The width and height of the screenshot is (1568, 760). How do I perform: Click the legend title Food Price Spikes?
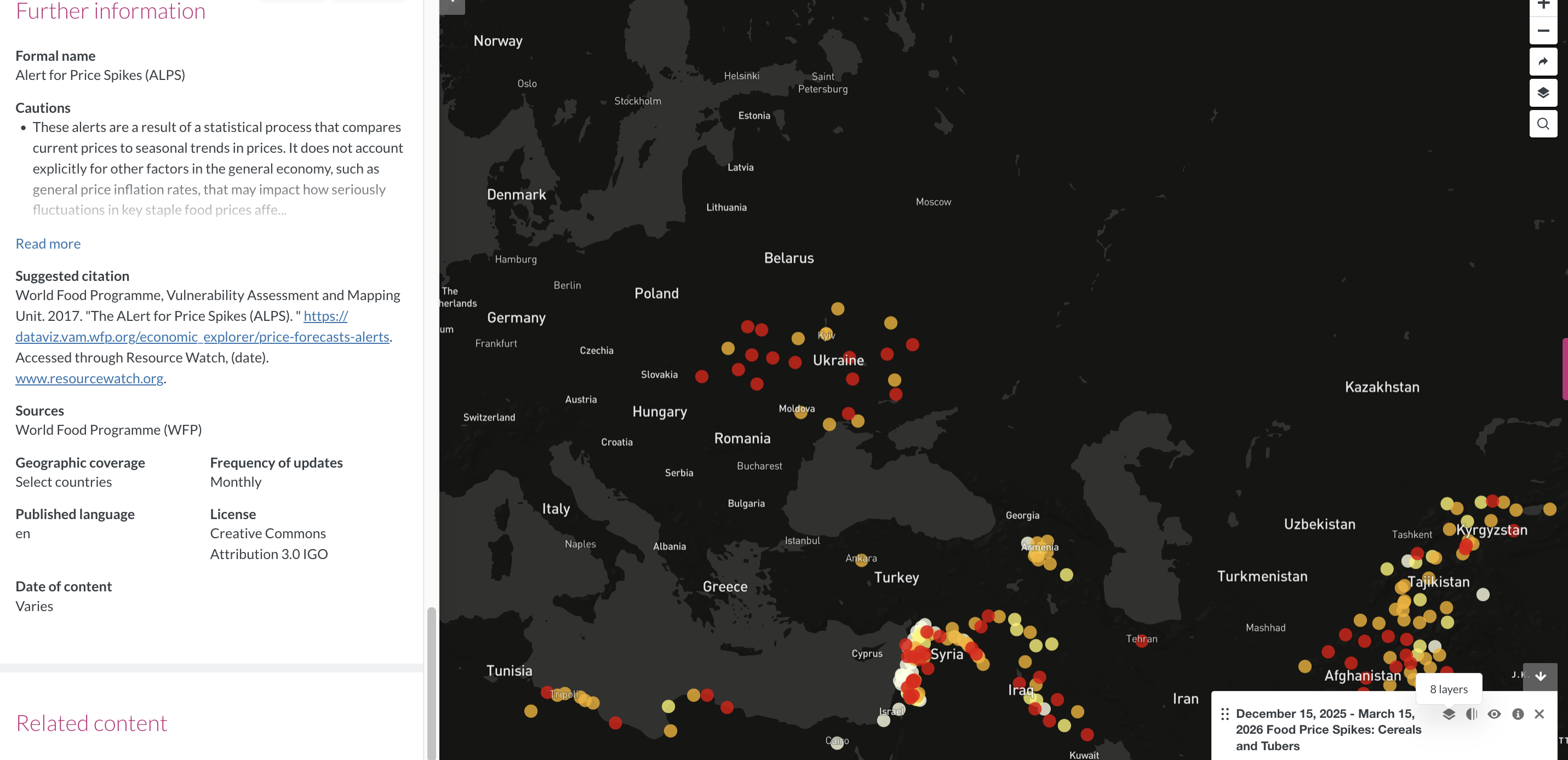pyautogui.click(x=1328, y=729)
